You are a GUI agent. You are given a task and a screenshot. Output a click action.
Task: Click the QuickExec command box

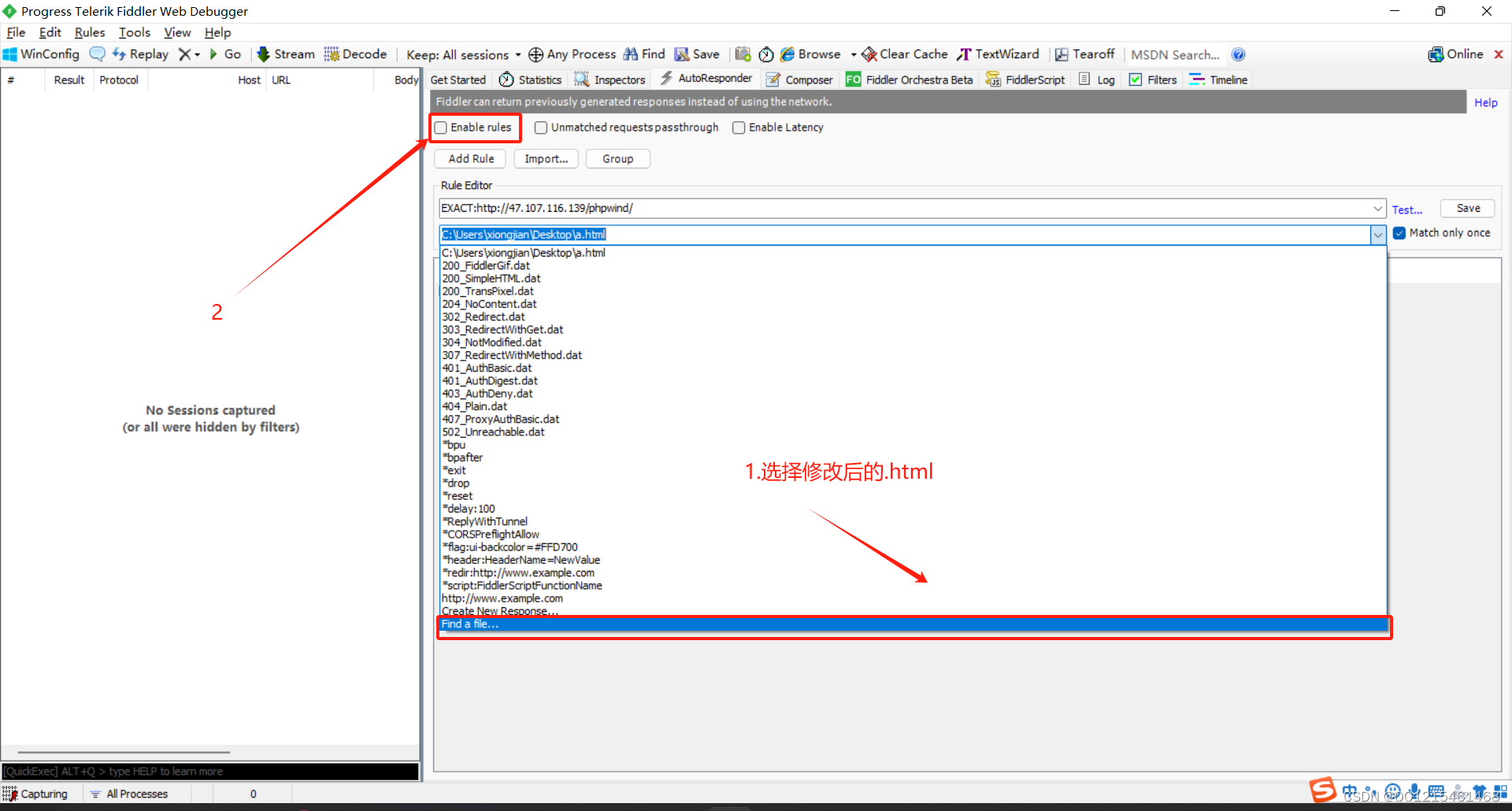click(x=210, y=772)
